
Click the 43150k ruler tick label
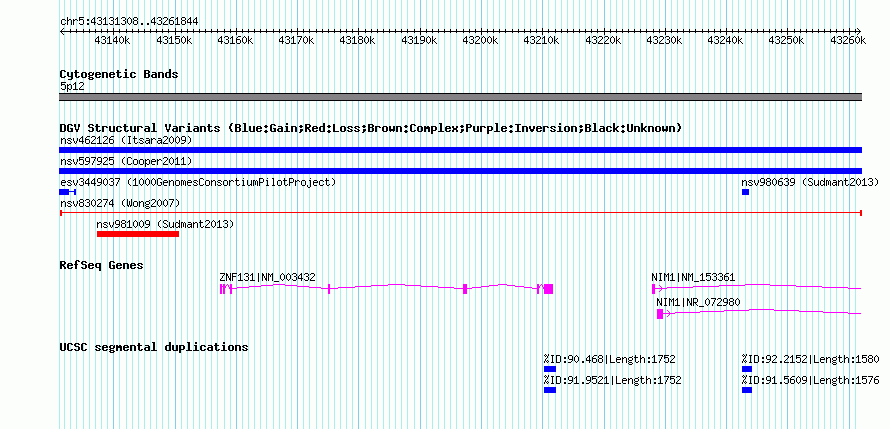click(174, 40)
